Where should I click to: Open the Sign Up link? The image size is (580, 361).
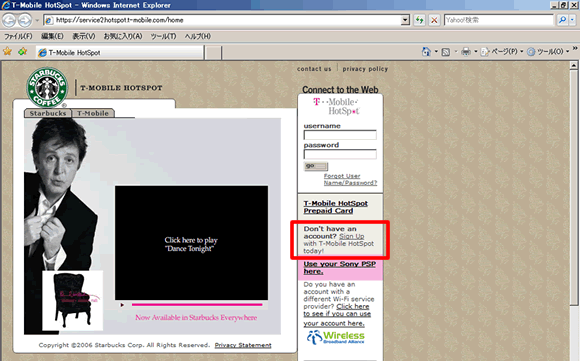coord(351,236)
